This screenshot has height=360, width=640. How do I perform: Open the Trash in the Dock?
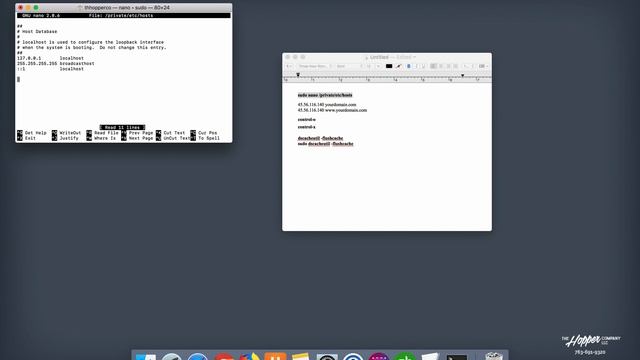click(x=494, y=357)
